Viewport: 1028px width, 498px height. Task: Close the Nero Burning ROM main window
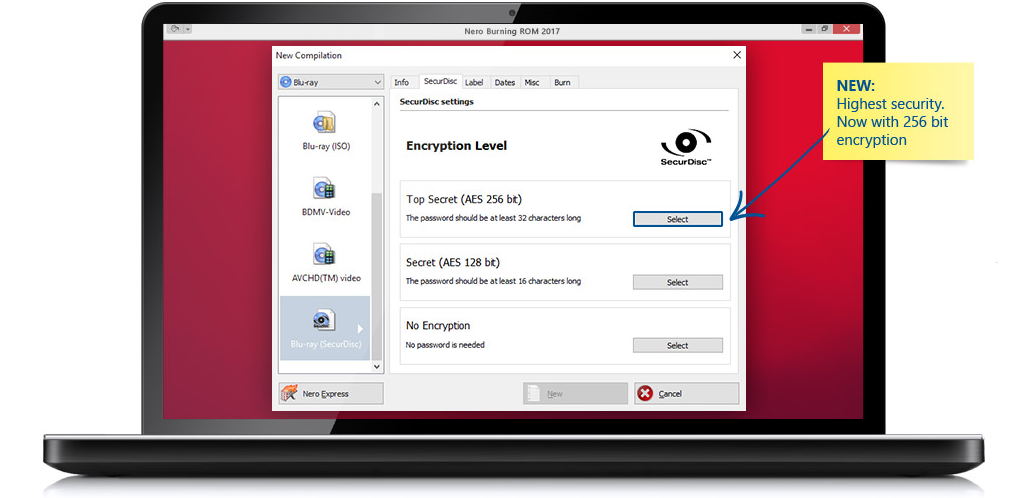tap(846, 29)
